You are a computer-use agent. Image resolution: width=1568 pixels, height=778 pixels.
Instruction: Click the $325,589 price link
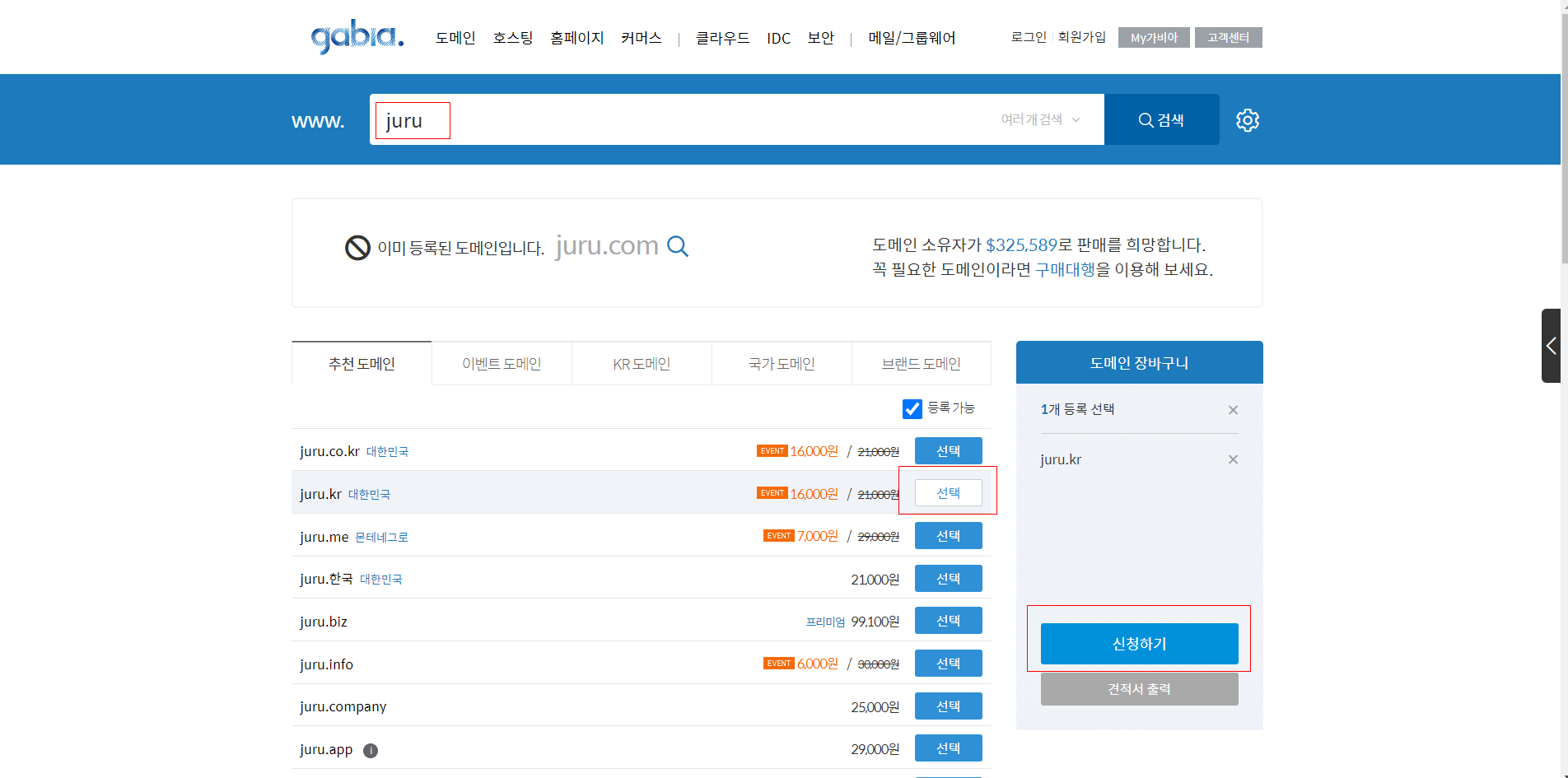1021,245
